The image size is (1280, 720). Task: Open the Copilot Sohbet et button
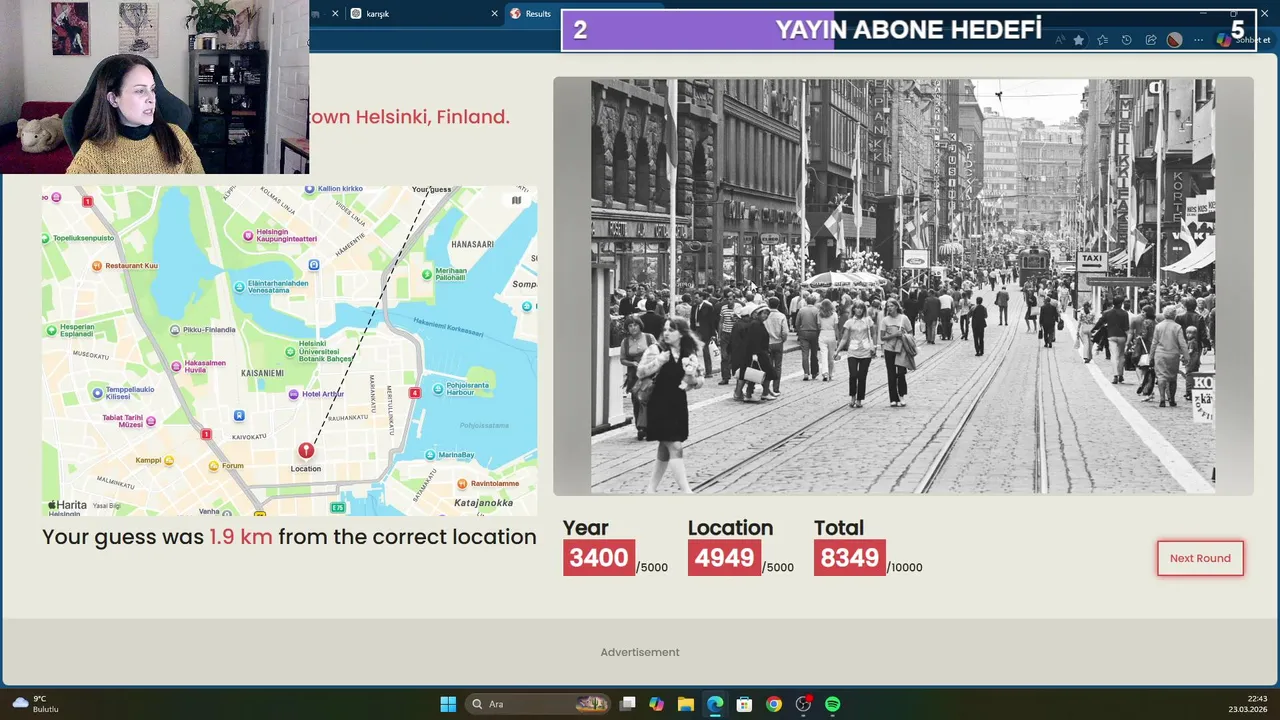(x=1244, y=40)
